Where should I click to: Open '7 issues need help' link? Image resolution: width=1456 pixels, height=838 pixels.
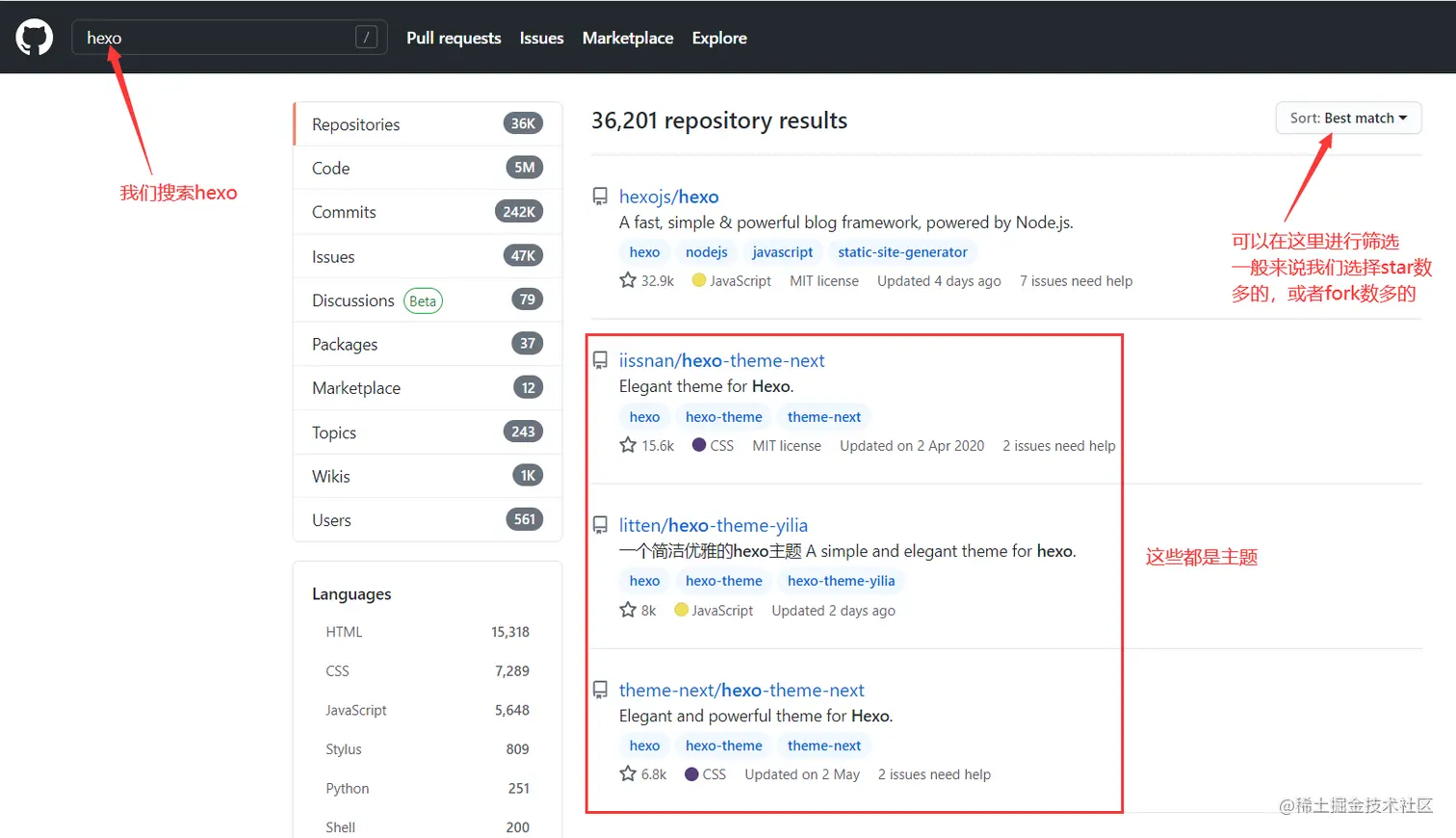1076,280
